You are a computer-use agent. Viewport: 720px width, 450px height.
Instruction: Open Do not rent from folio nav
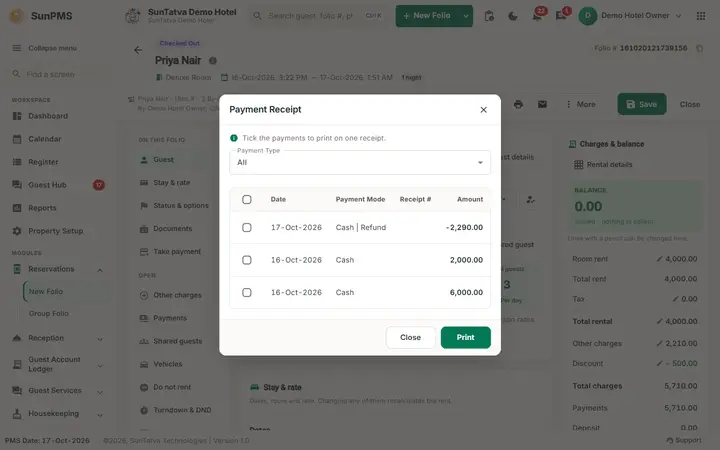pos(172,387)
